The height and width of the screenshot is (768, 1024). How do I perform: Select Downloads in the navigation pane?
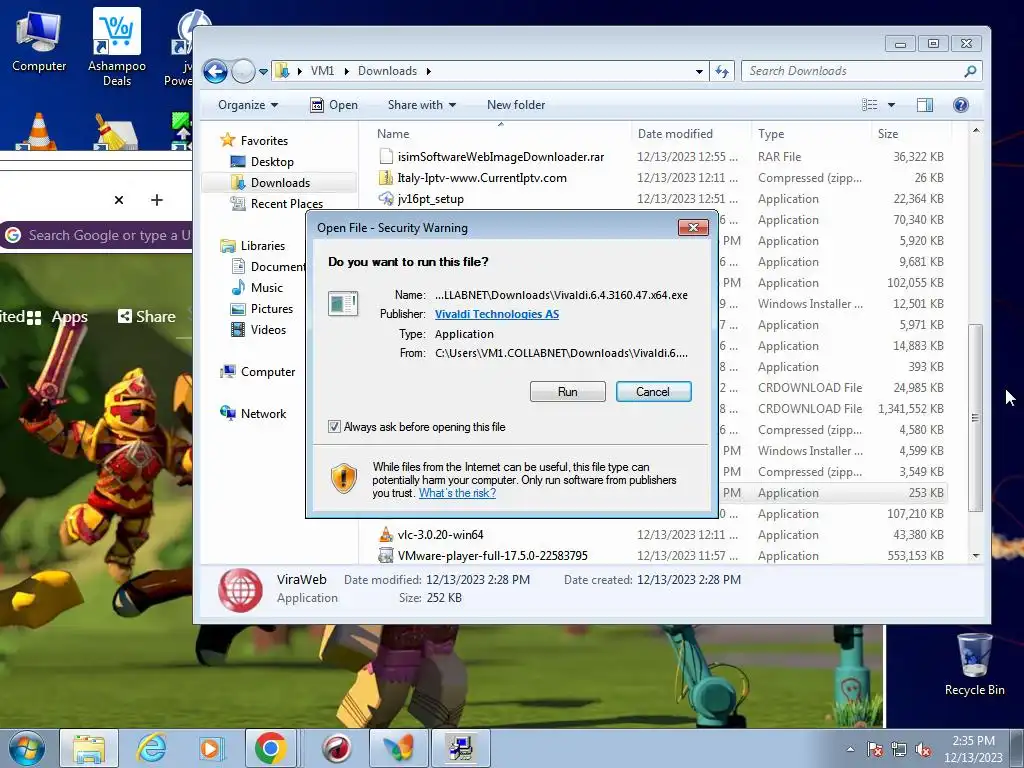tap(280, 183)
